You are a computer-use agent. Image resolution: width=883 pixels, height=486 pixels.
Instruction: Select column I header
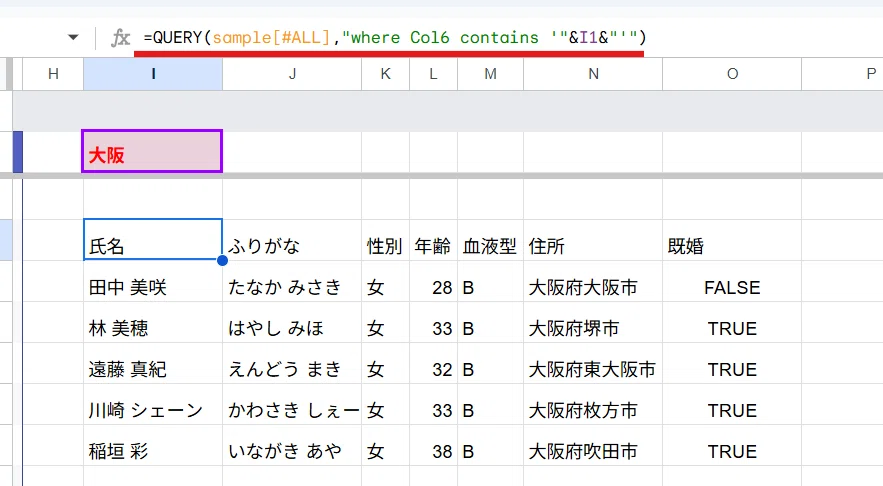click(x=153, y=74)
